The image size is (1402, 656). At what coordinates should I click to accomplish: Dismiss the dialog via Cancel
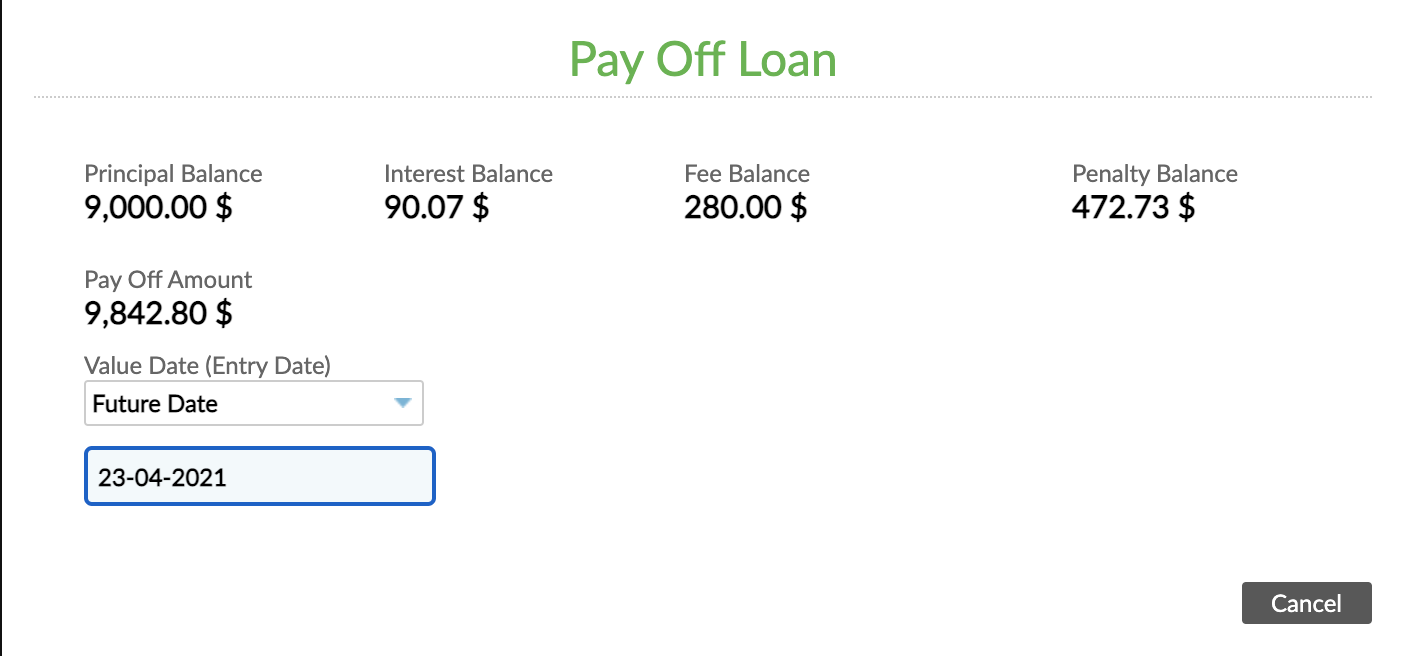tap(1306, 603)
